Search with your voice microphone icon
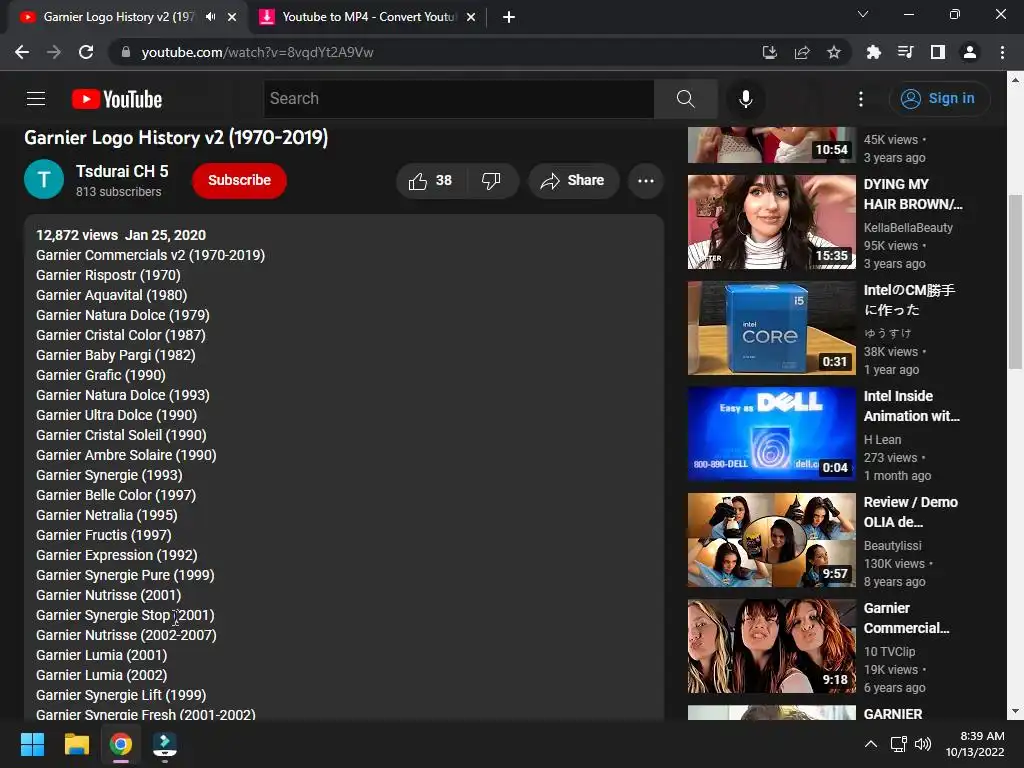The height and width of the screenshot is (768, 1024). pos(745,99)
